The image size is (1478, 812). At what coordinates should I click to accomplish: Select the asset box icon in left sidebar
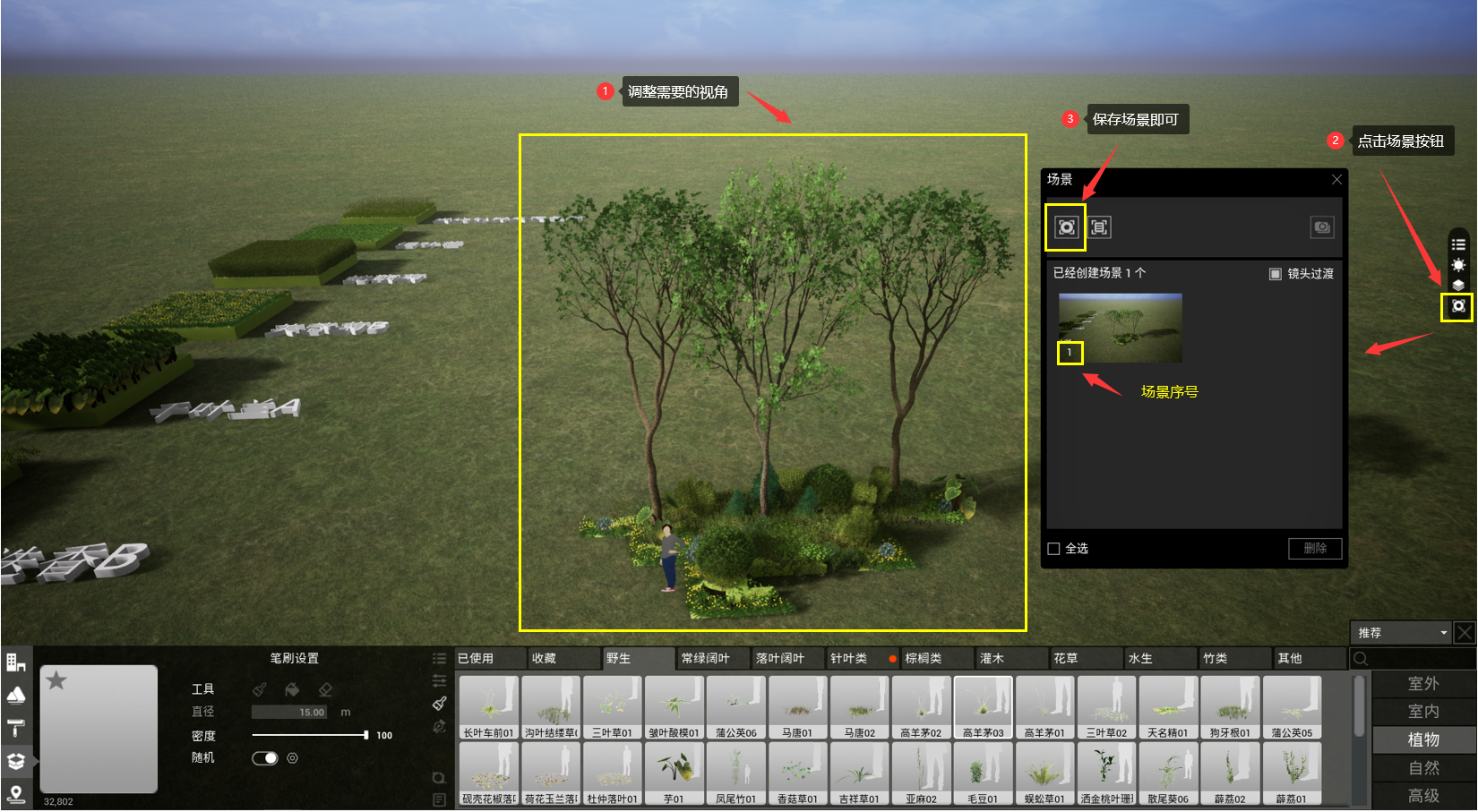[x=16, y=761]
